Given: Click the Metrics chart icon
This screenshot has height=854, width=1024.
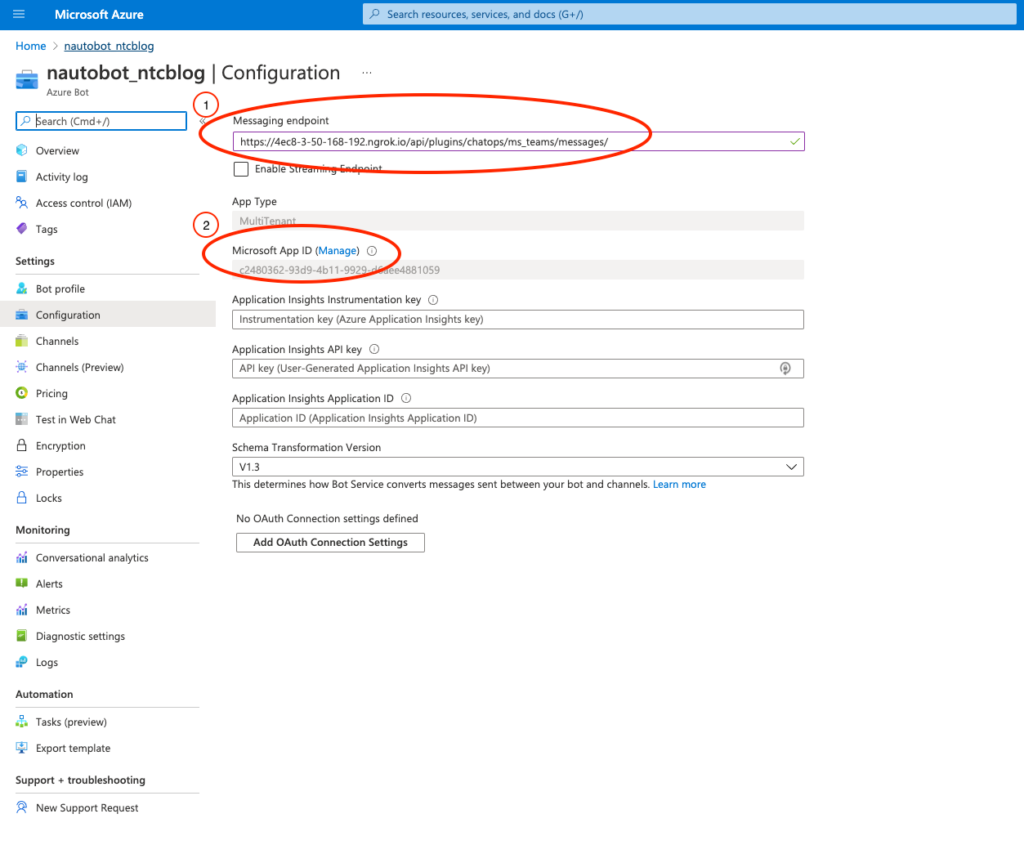Looking at the screenshot, I should pos(22,610).
